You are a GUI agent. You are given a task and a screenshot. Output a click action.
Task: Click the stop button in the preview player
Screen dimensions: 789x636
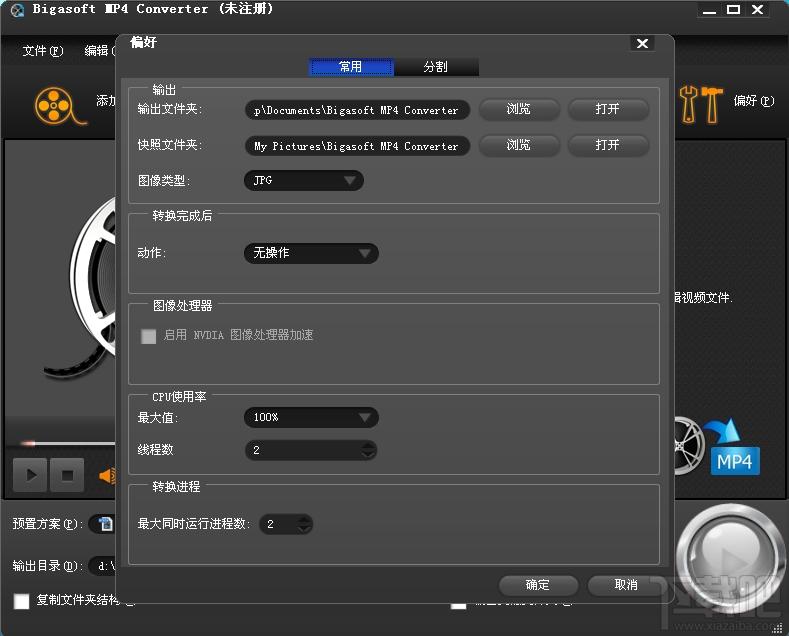[67, 475]
